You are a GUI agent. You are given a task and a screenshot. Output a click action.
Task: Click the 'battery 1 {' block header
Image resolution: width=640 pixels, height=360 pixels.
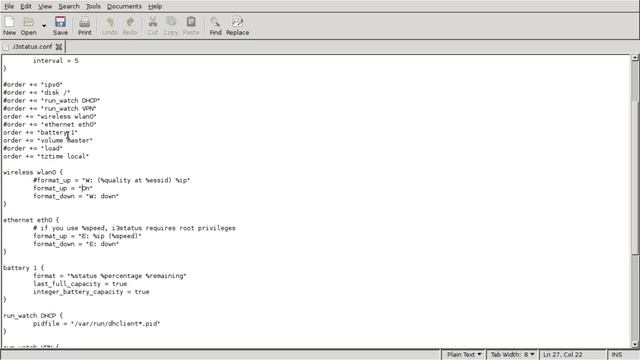coord(24,268)
